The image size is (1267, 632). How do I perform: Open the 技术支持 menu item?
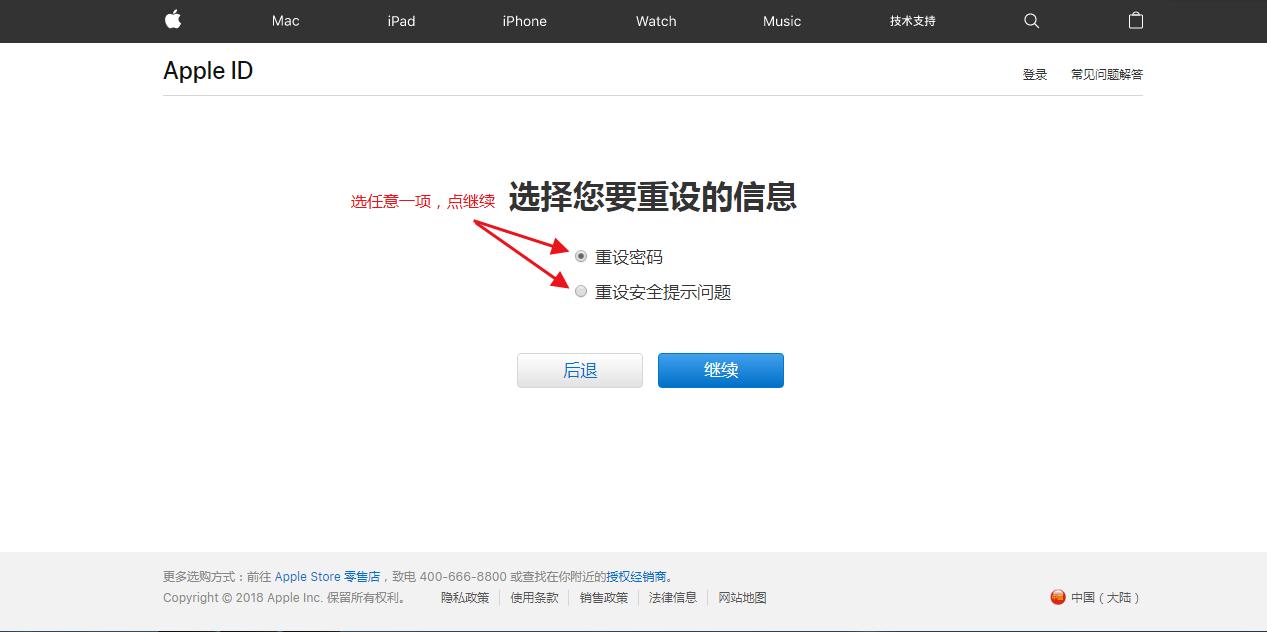913,21
